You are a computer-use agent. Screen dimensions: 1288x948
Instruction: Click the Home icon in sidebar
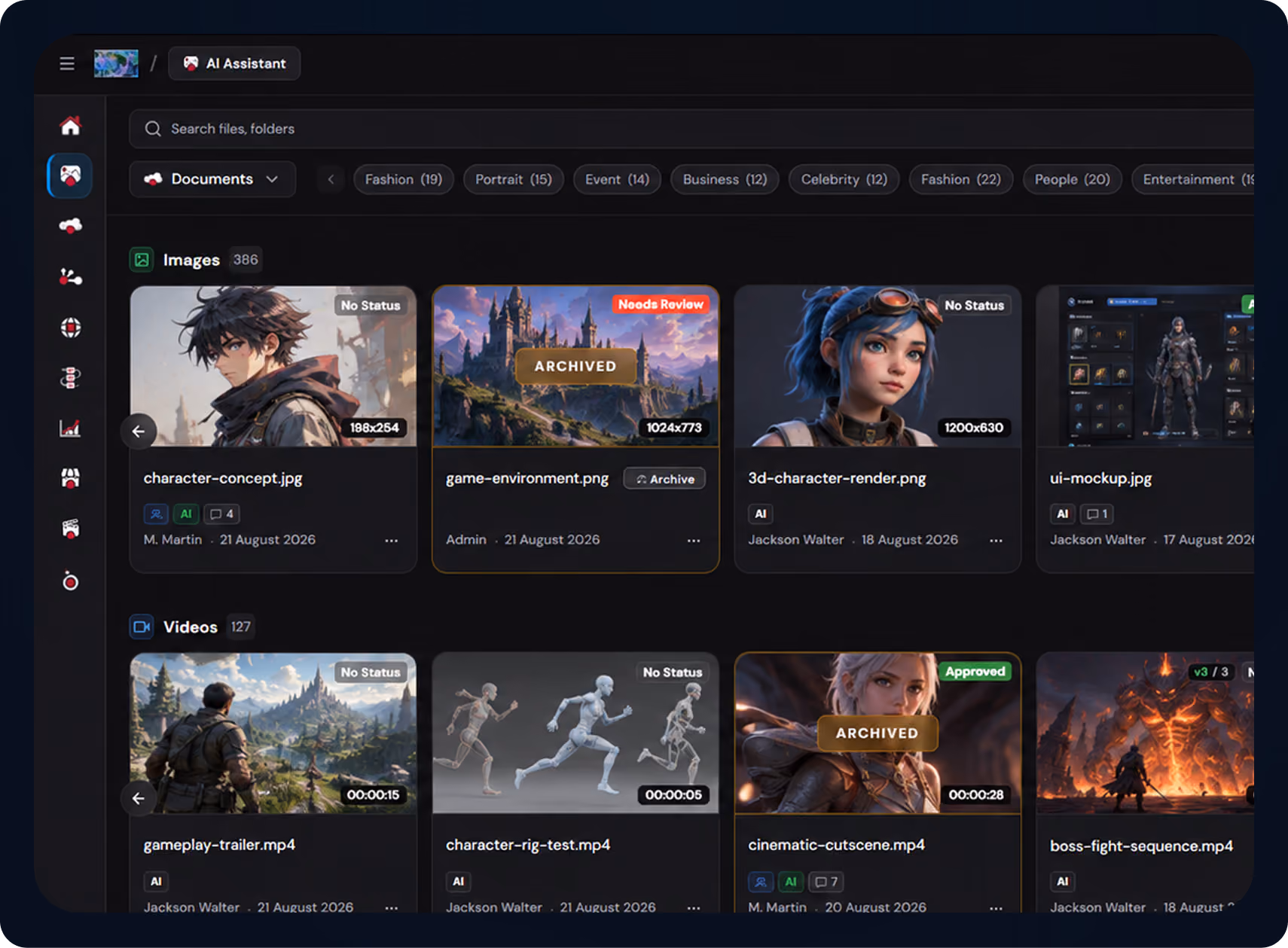pyautogui.click(x=70, y=125)
